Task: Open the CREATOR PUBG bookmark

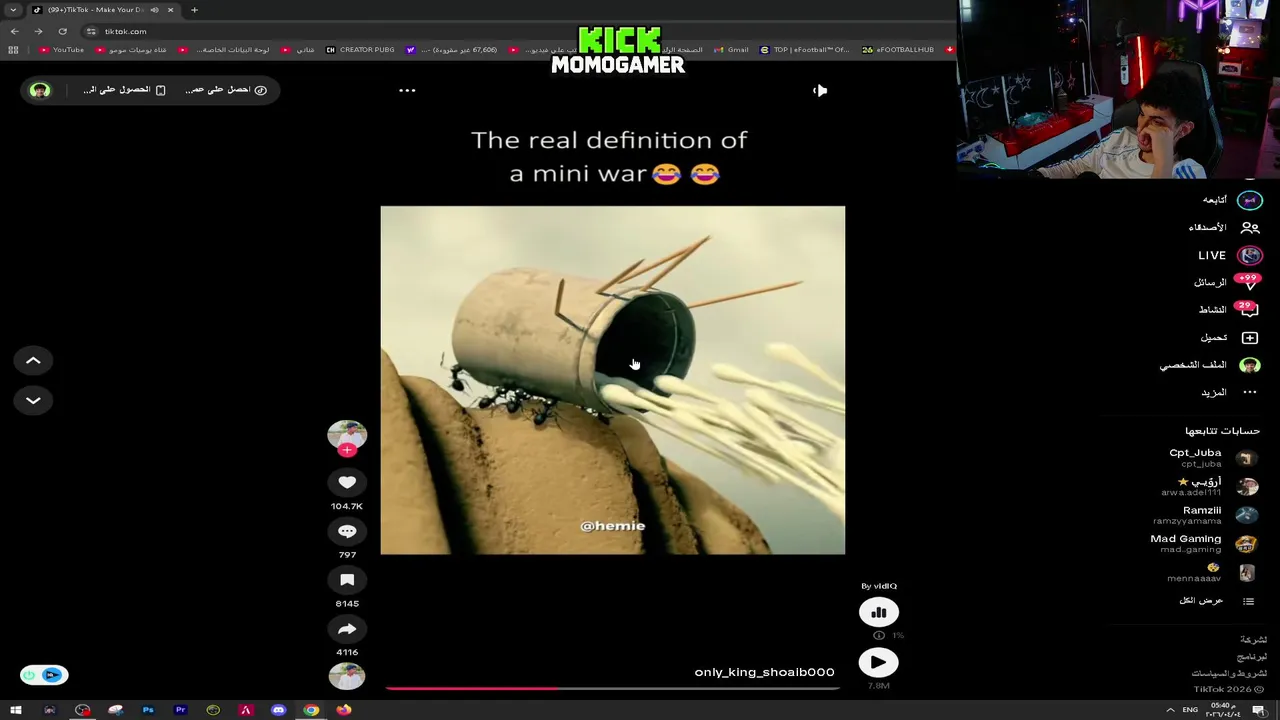Action: 360,50
